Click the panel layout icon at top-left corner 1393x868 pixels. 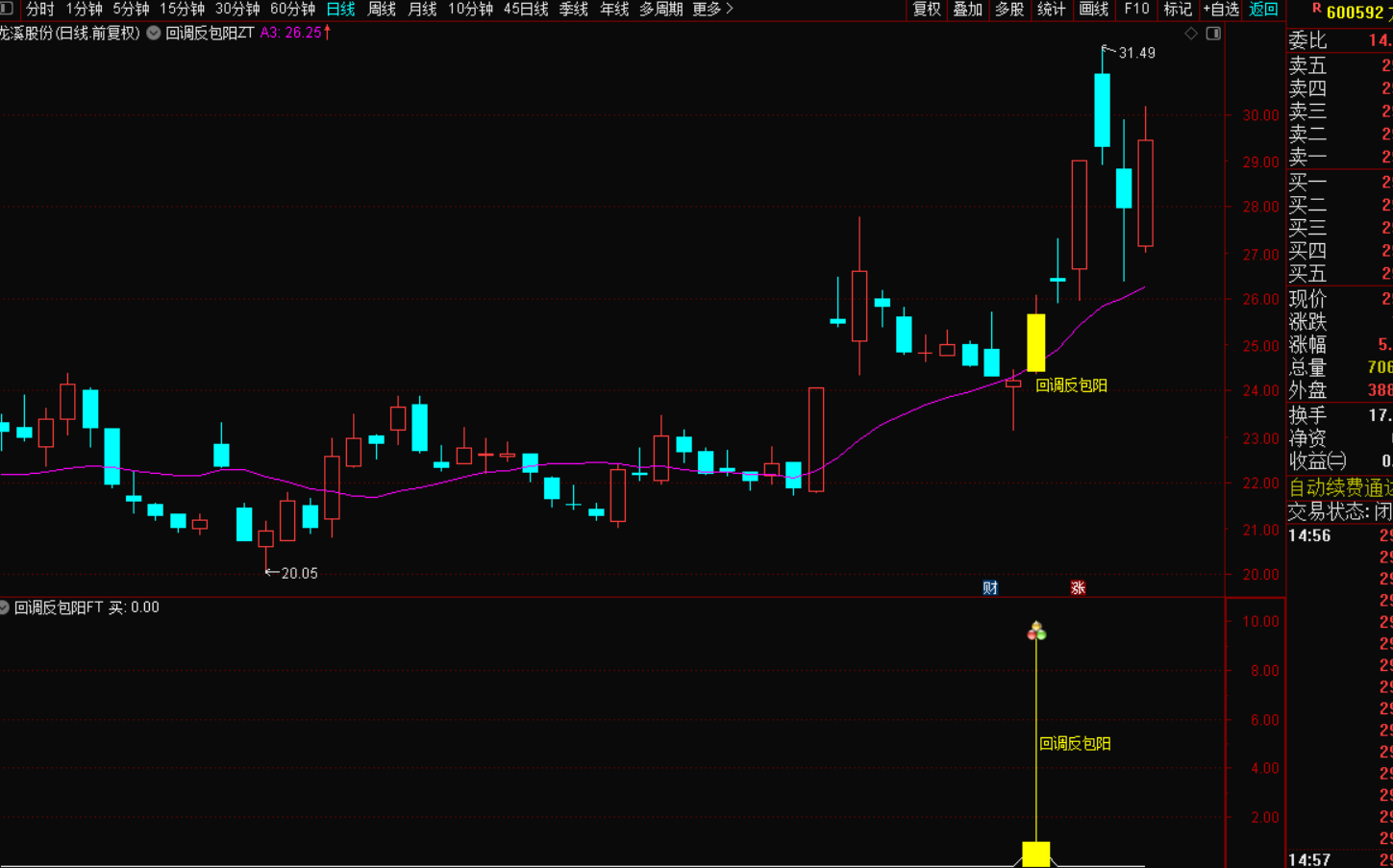[x=7, y=9]
